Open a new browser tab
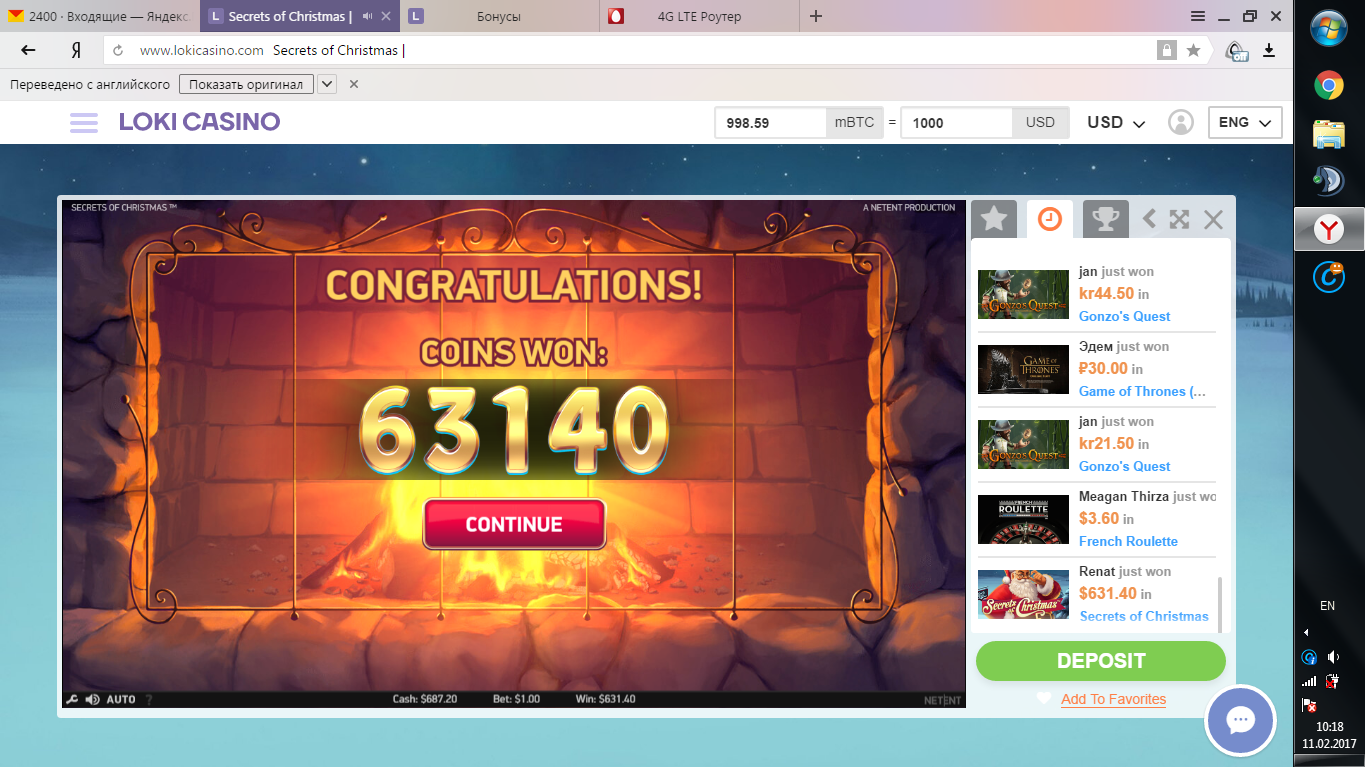Screen dimensions: 1365x767 pyautogui.click(x=816, y=16)
